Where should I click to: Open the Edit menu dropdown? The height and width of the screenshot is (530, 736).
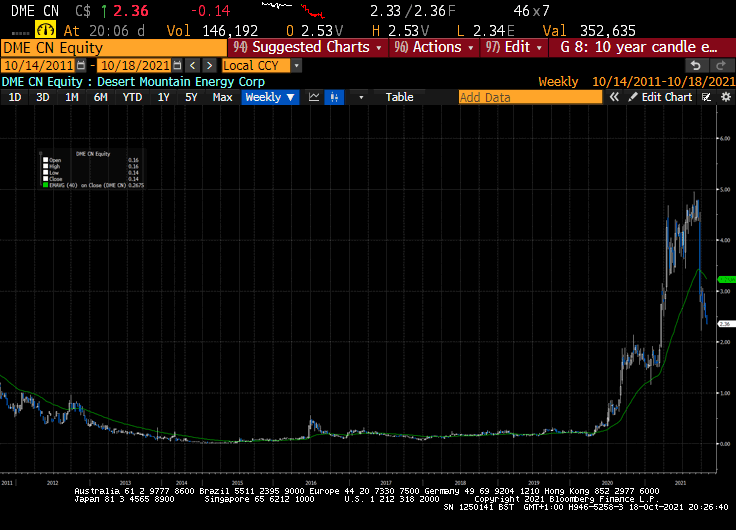pyautogui.click(x=514, y=47)
